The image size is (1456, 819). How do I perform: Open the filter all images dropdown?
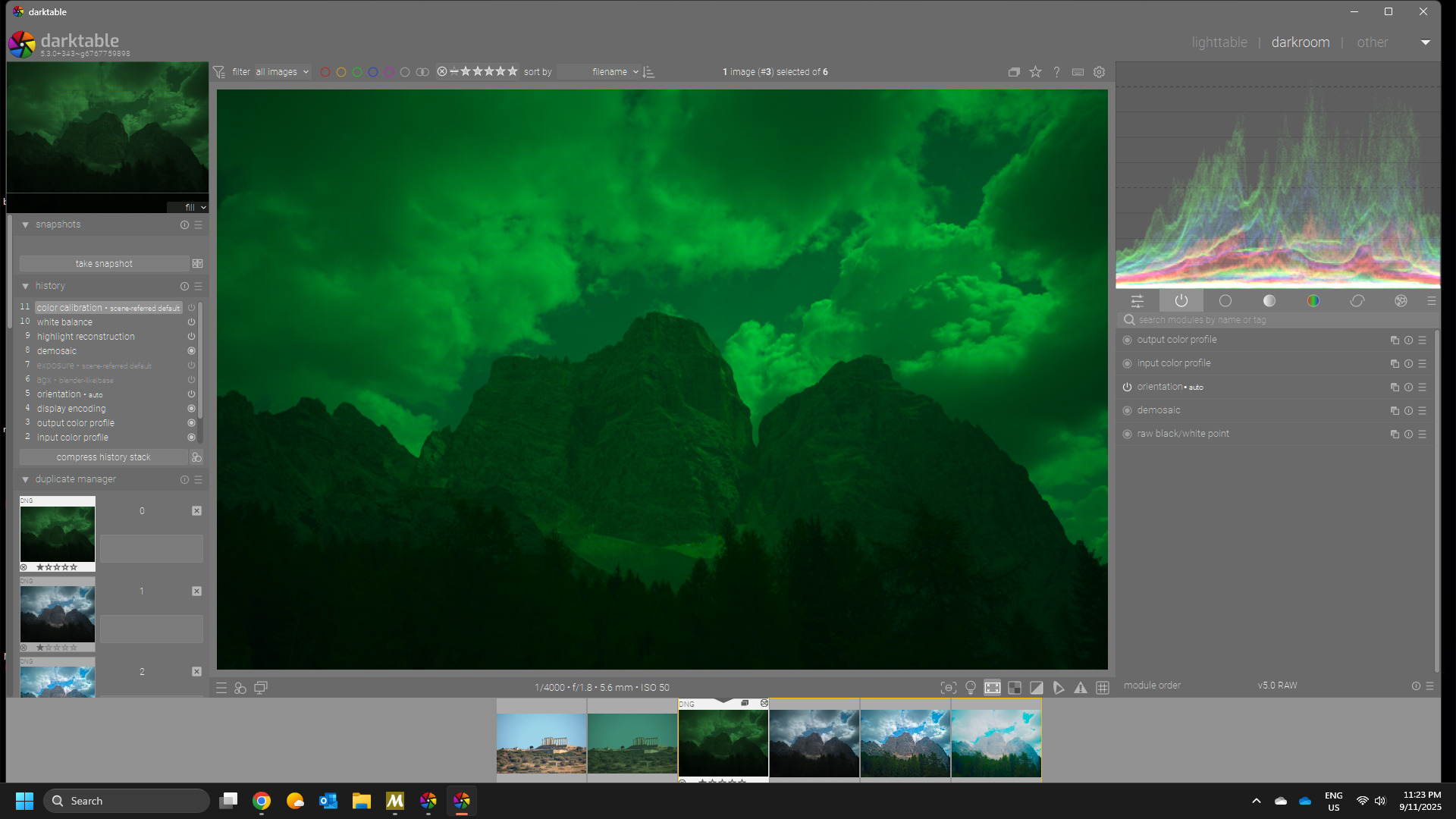pyautogui.click(x=282, y=72)
